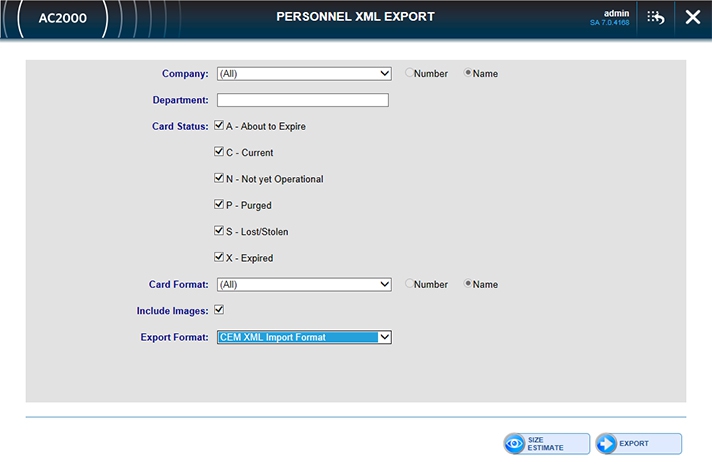Uncheck S - Lost/Stolen status
Screen dimensions: 712x468
pos(219,231)
